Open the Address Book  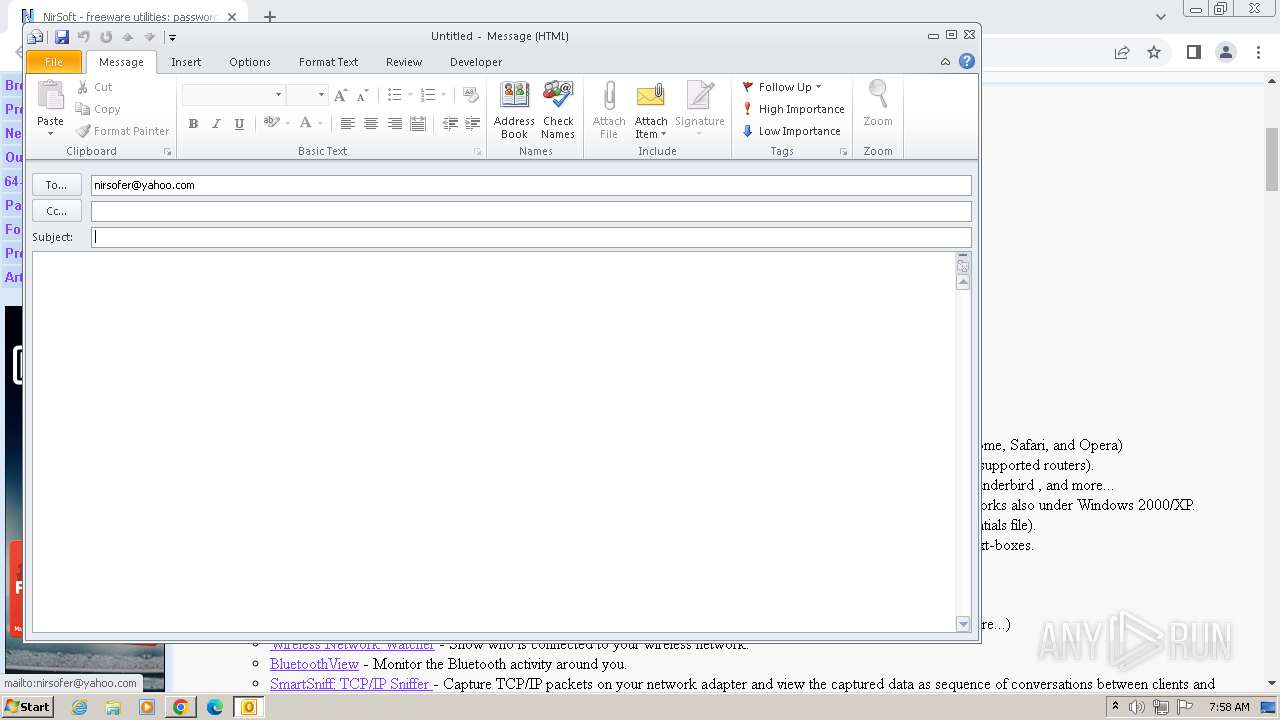tap(514, 110)
